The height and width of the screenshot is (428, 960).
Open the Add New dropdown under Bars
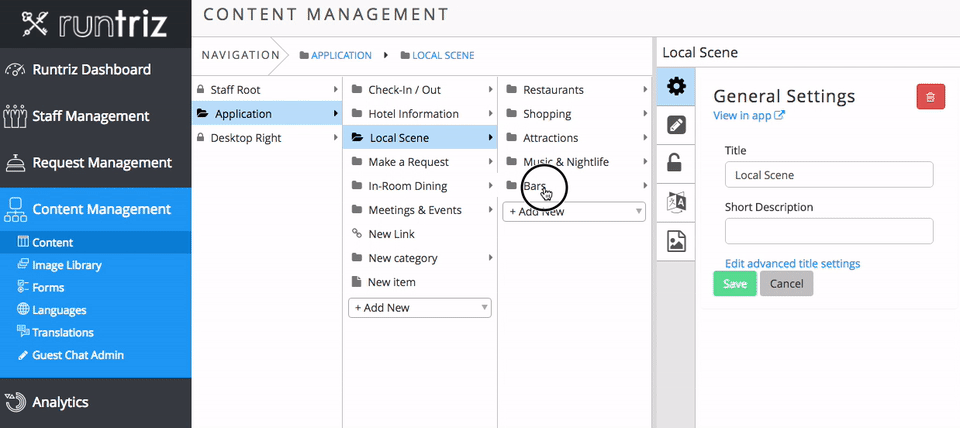(574, 211)
